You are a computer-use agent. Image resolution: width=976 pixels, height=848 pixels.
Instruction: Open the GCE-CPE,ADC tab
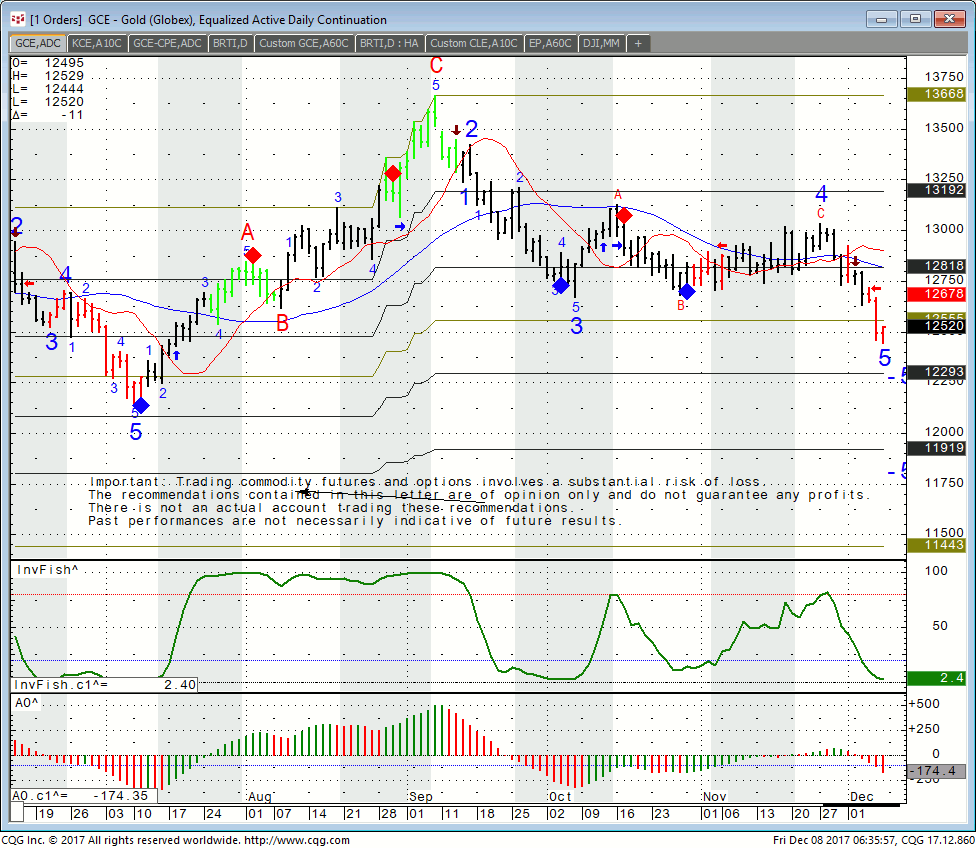tap(167, 43)
